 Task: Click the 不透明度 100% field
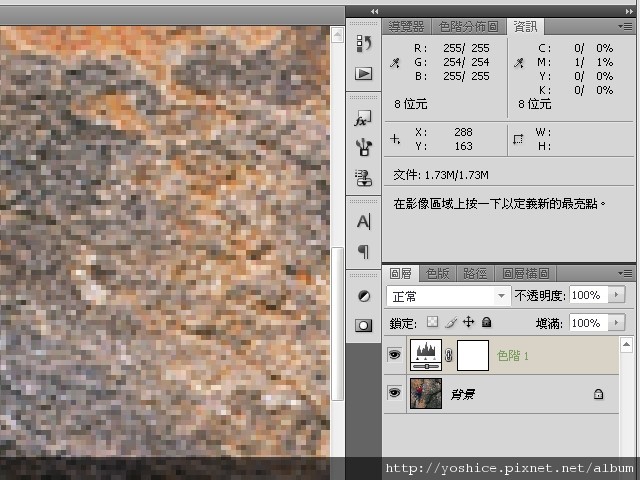[589, 295]
